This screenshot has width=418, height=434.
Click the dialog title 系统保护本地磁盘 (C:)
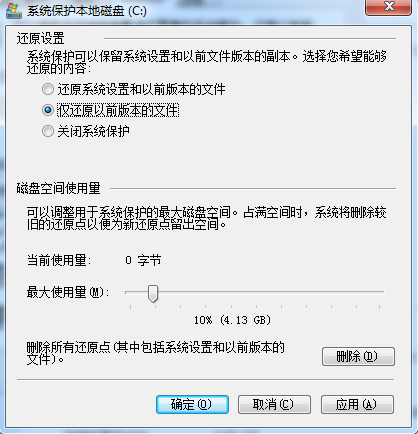87,11
